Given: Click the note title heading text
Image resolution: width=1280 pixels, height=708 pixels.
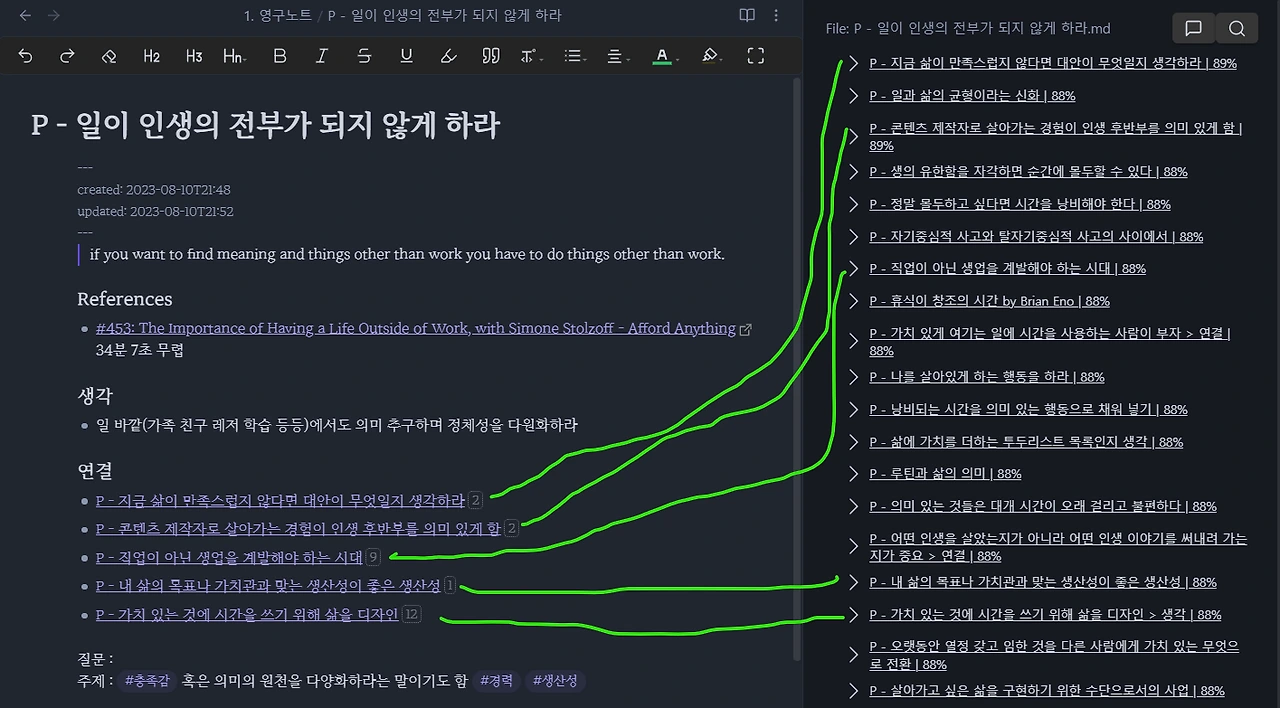Looking at the screenshot, I should point(265,125).
